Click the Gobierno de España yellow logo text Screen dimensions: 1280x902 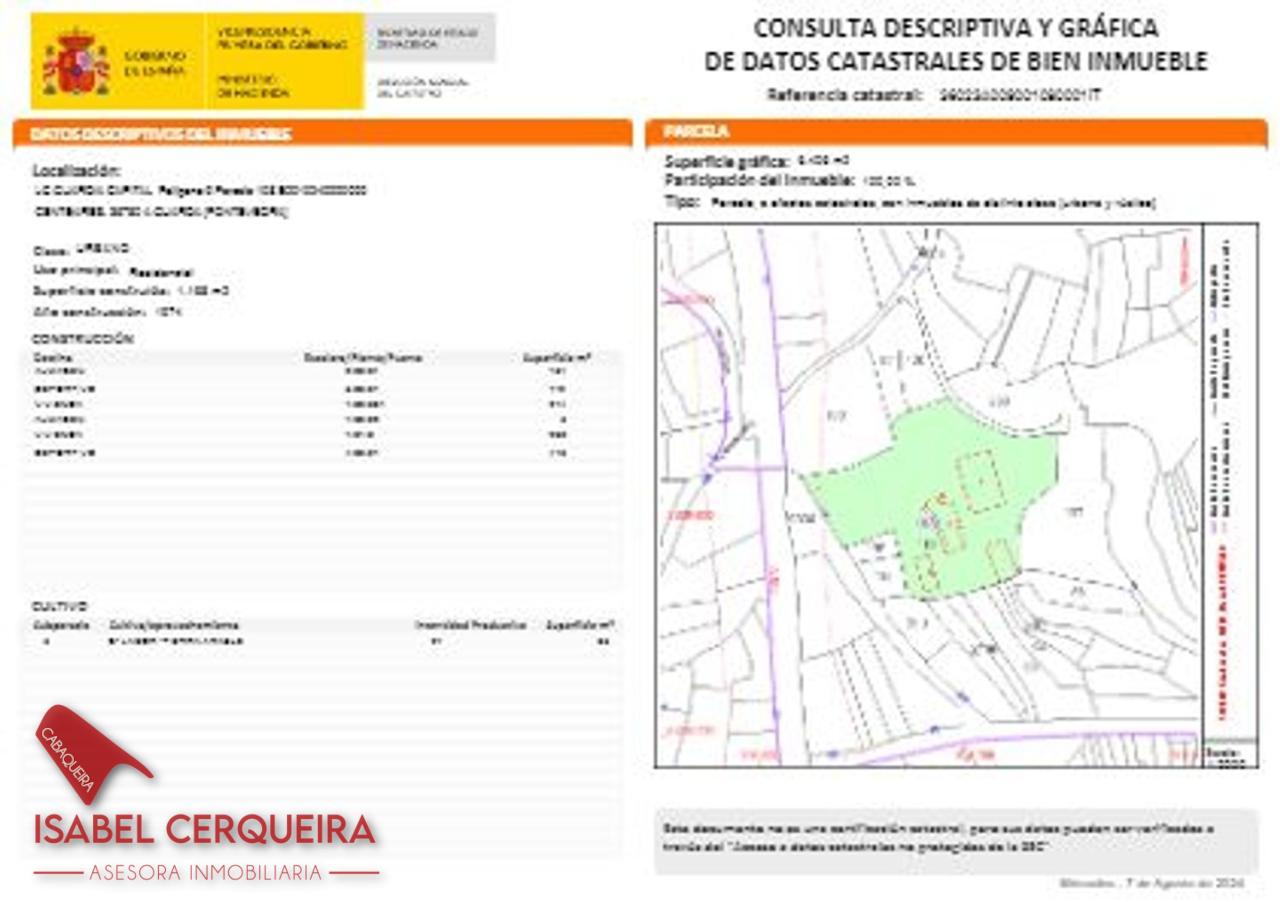click(x=154, y=63)
